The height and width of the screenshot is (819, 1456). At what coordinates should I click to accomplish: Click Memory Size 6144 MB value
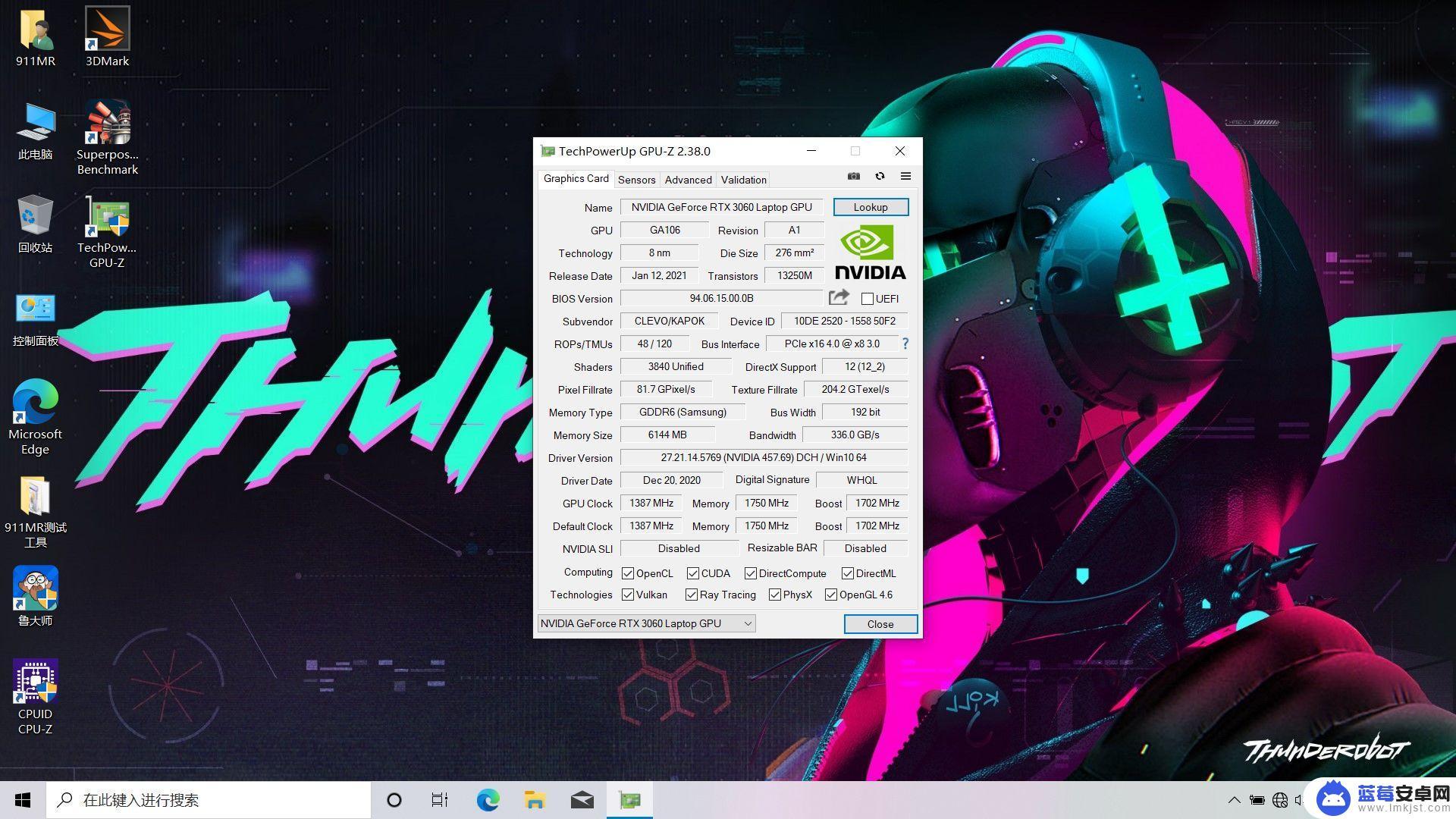pos(667,435)
